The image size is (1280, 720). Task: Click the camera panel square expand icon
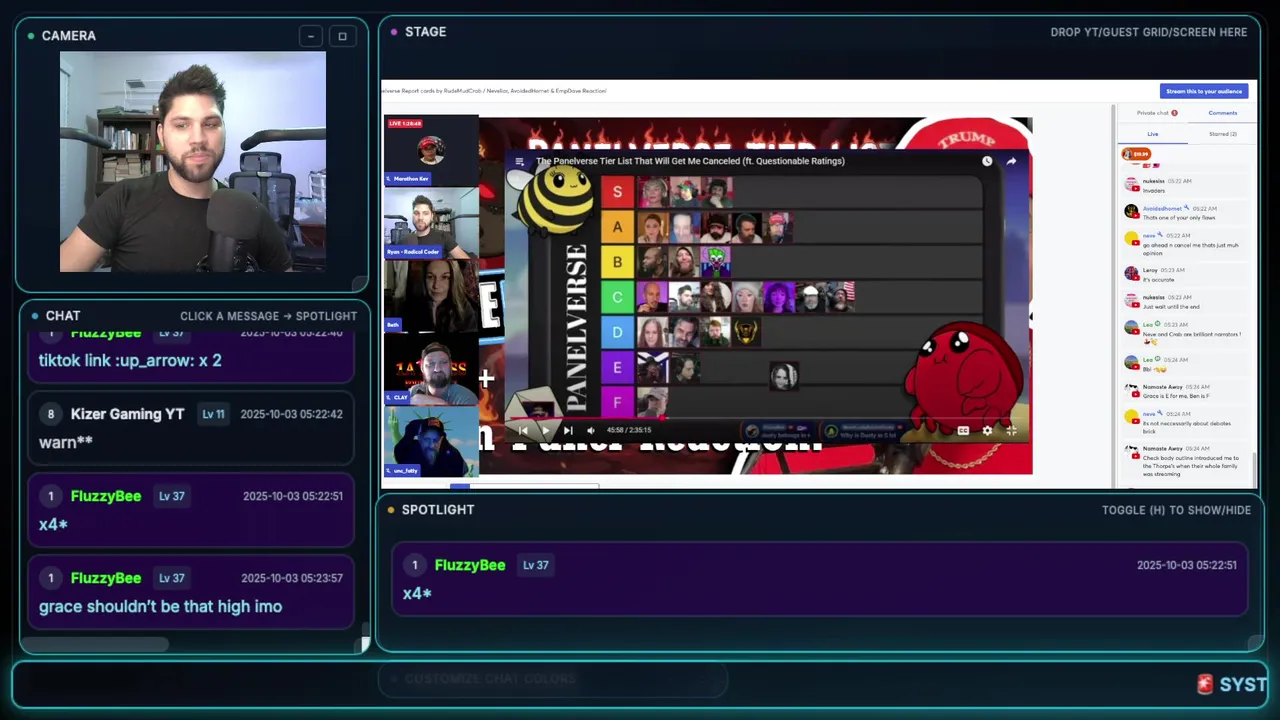click(x=342, y=37)
